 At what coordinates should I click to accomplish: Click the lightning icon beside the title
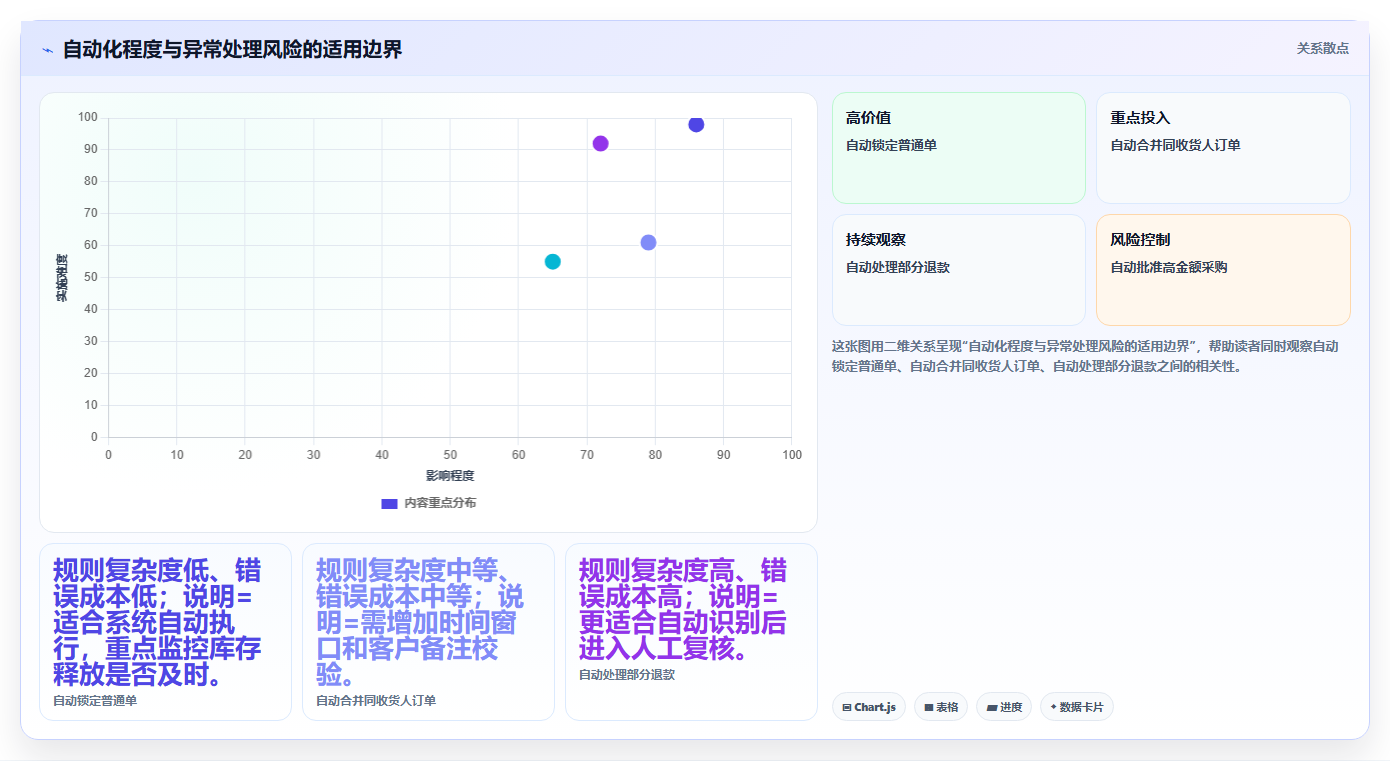47,50
